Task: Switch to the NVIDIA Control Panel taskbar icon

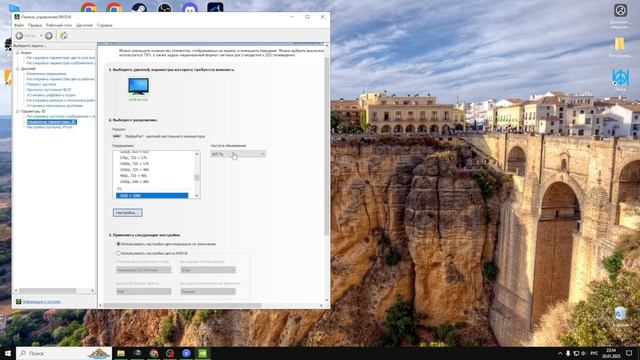Action: click(x=203, y=353)
